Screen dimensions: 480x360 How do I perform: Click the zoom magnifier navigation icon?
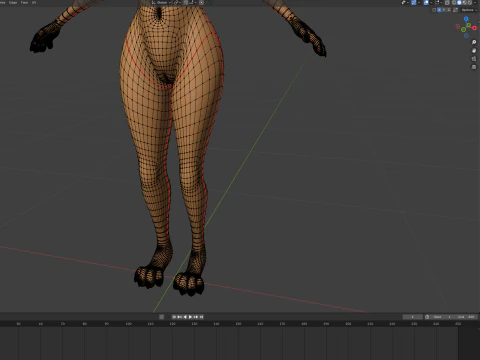(474, 42)
